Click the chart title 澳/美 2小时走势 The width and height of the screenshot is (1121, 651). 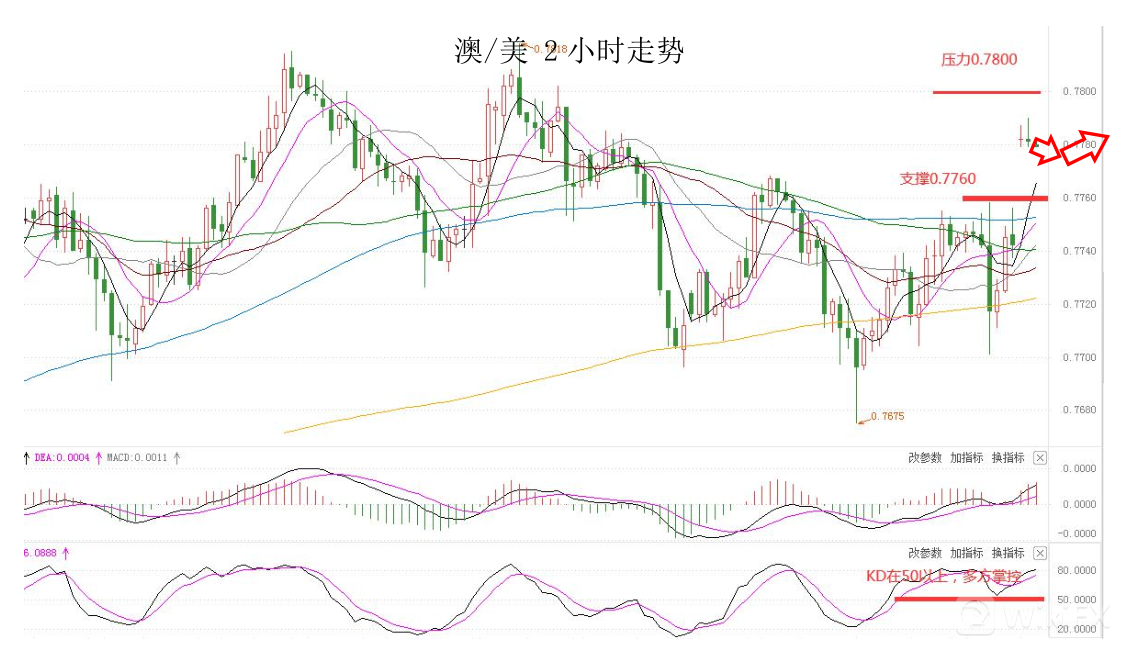pos(569,51)
